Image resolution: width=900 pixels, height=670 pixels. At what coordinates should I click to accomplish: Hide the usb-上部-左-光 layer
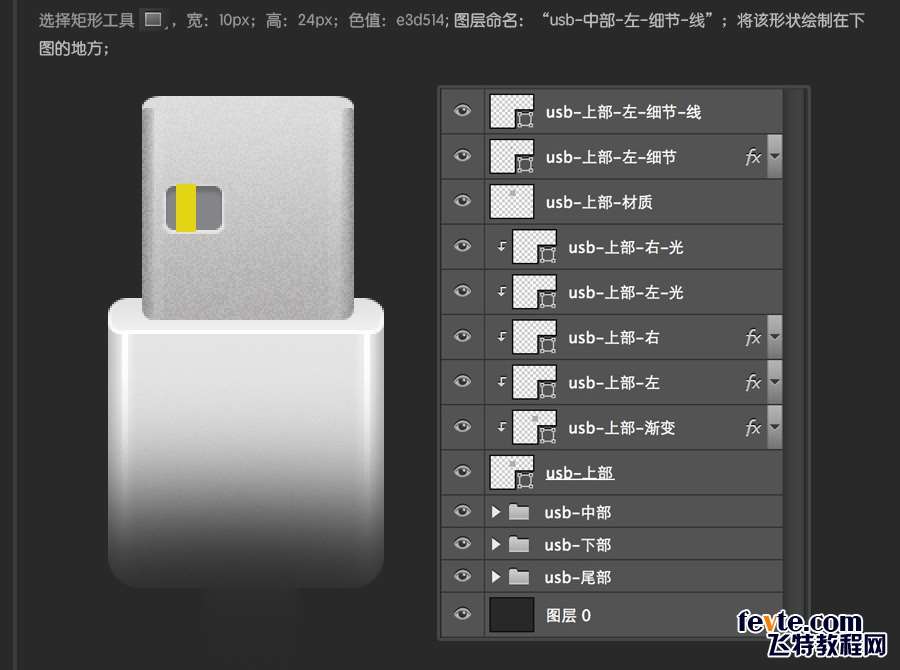pos(462,291)
